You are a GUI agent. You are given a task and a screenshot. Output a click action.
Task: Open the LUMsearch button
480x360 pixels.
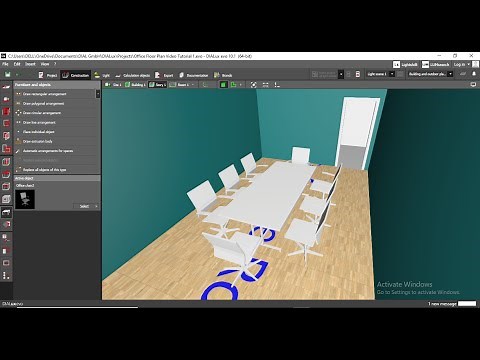(436, 64)
